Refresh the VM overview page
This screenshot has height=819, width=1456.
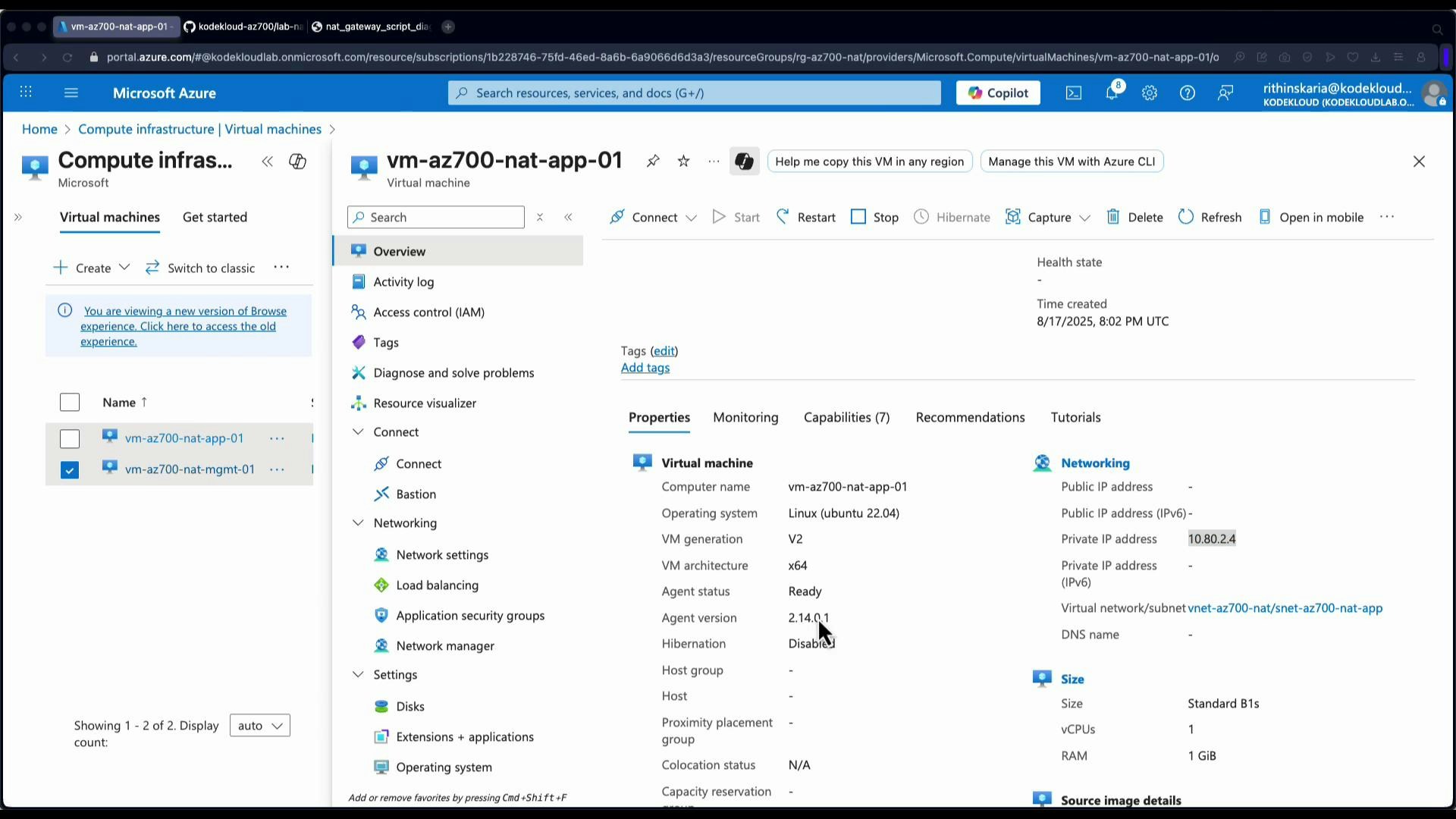pyautogui.click(x=1210, y=217)
